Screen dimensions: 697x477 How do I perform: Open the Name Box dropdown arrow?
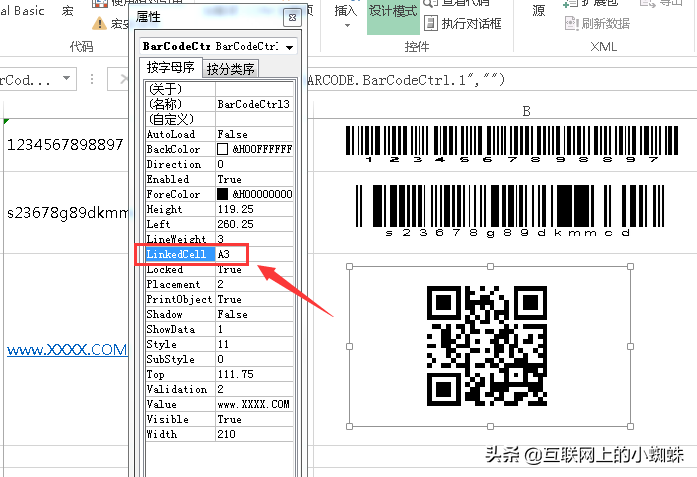(x=67, y=79)
